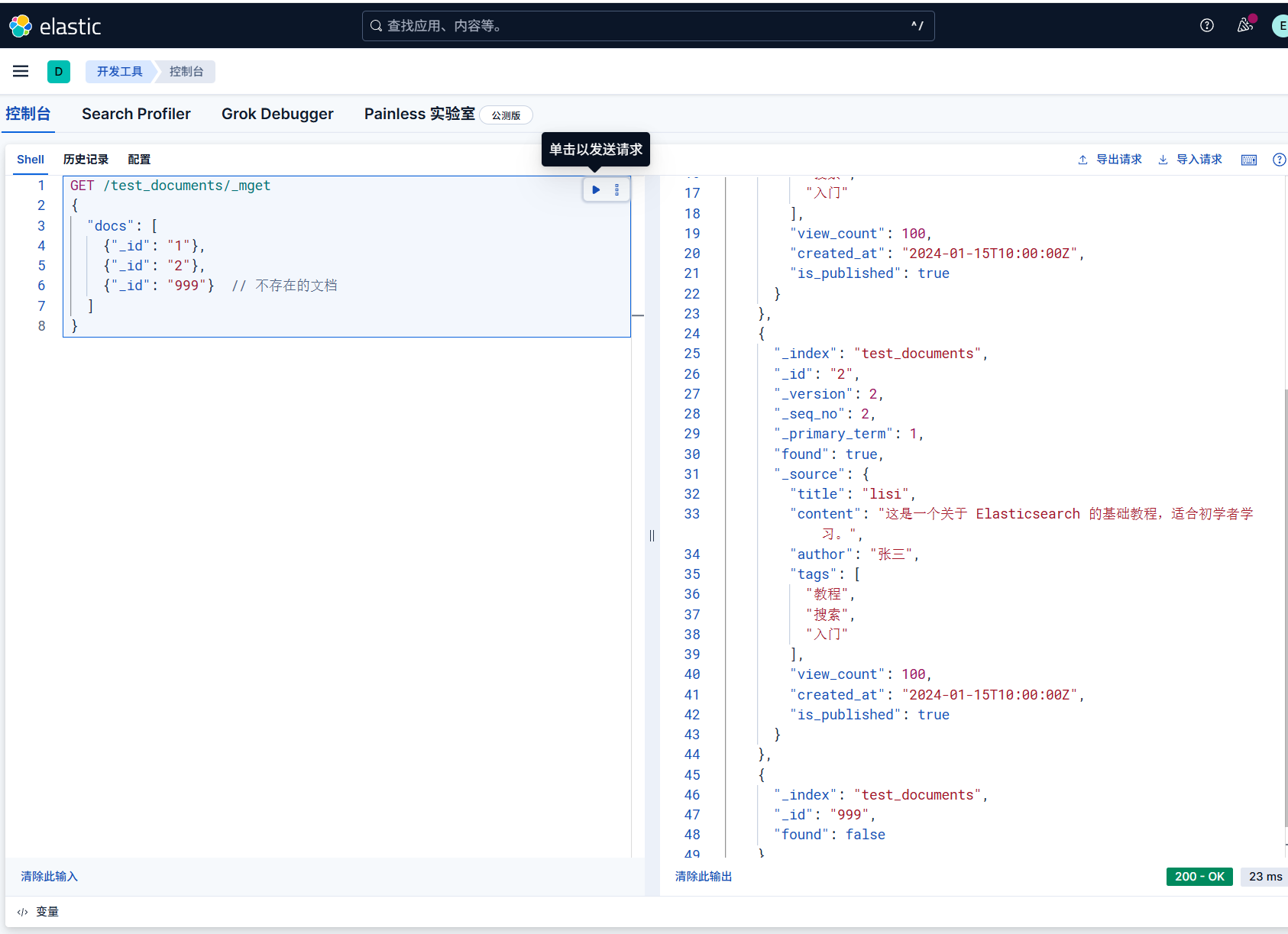Click 导入请求 button
Image resolution: width=1288 pixels, height=934 pixels.
coord(1190,160)
